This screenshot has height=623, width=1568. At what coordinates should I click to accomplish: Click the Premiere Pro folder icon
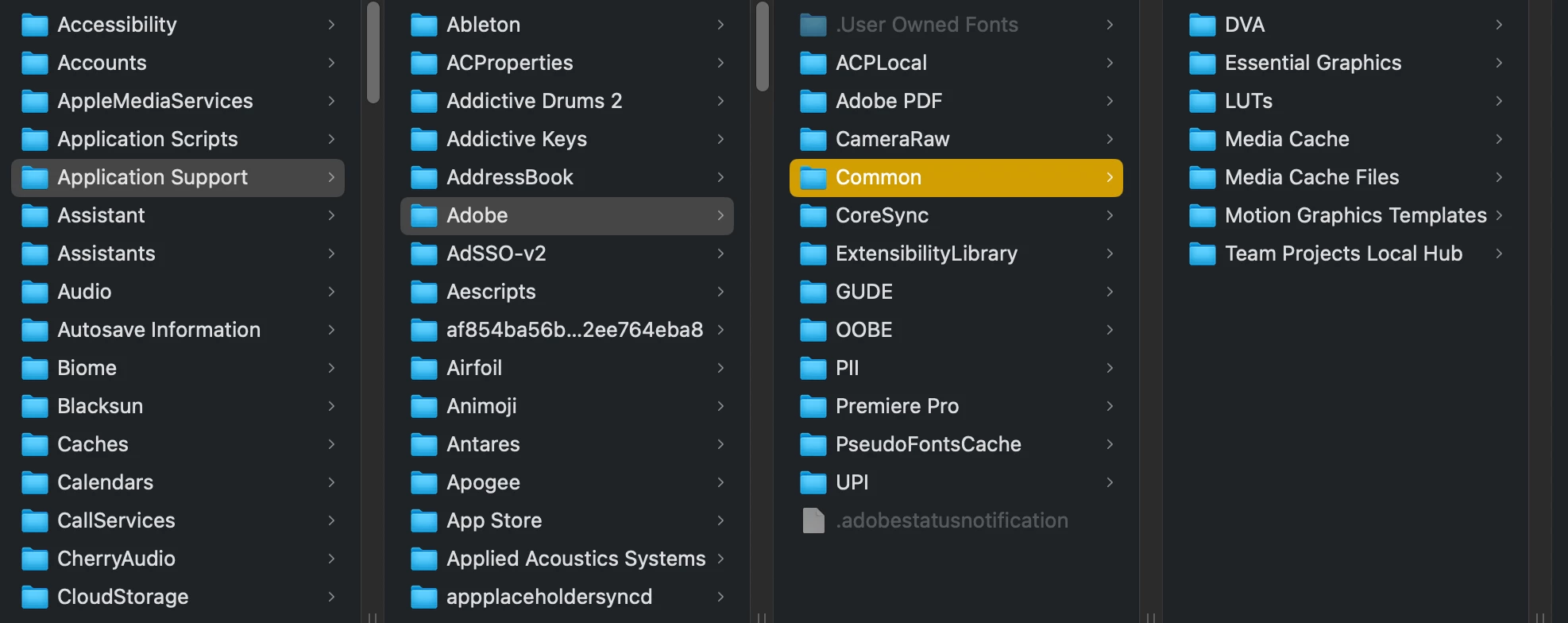[813, 407]
